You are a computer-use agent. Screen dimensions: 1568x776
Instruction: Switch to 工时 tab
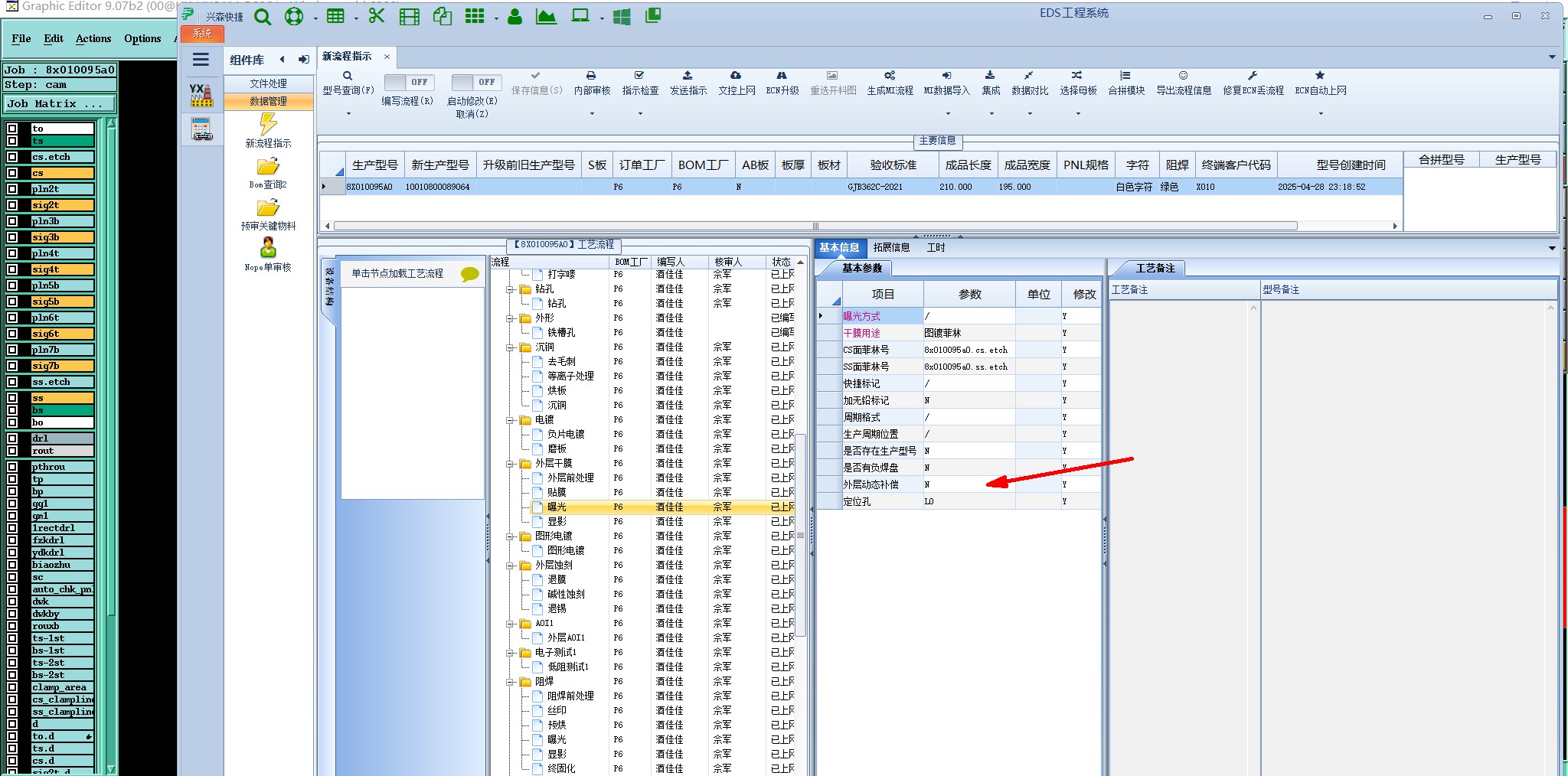(x=936, y=247)
